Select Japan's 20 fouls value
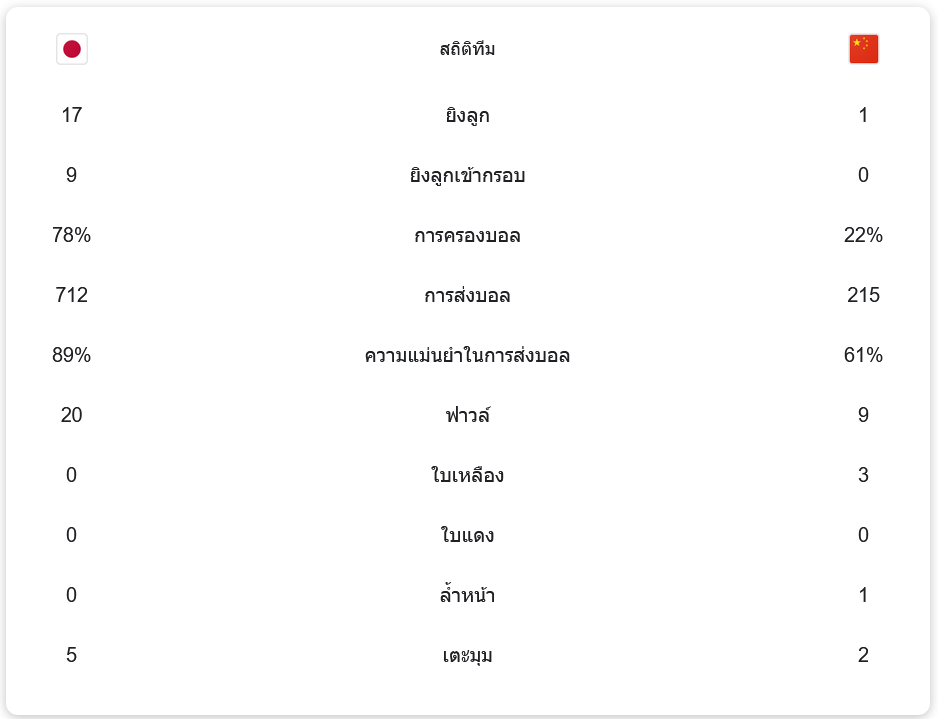Viewport: 938px width, 719px height. [72, 415]
